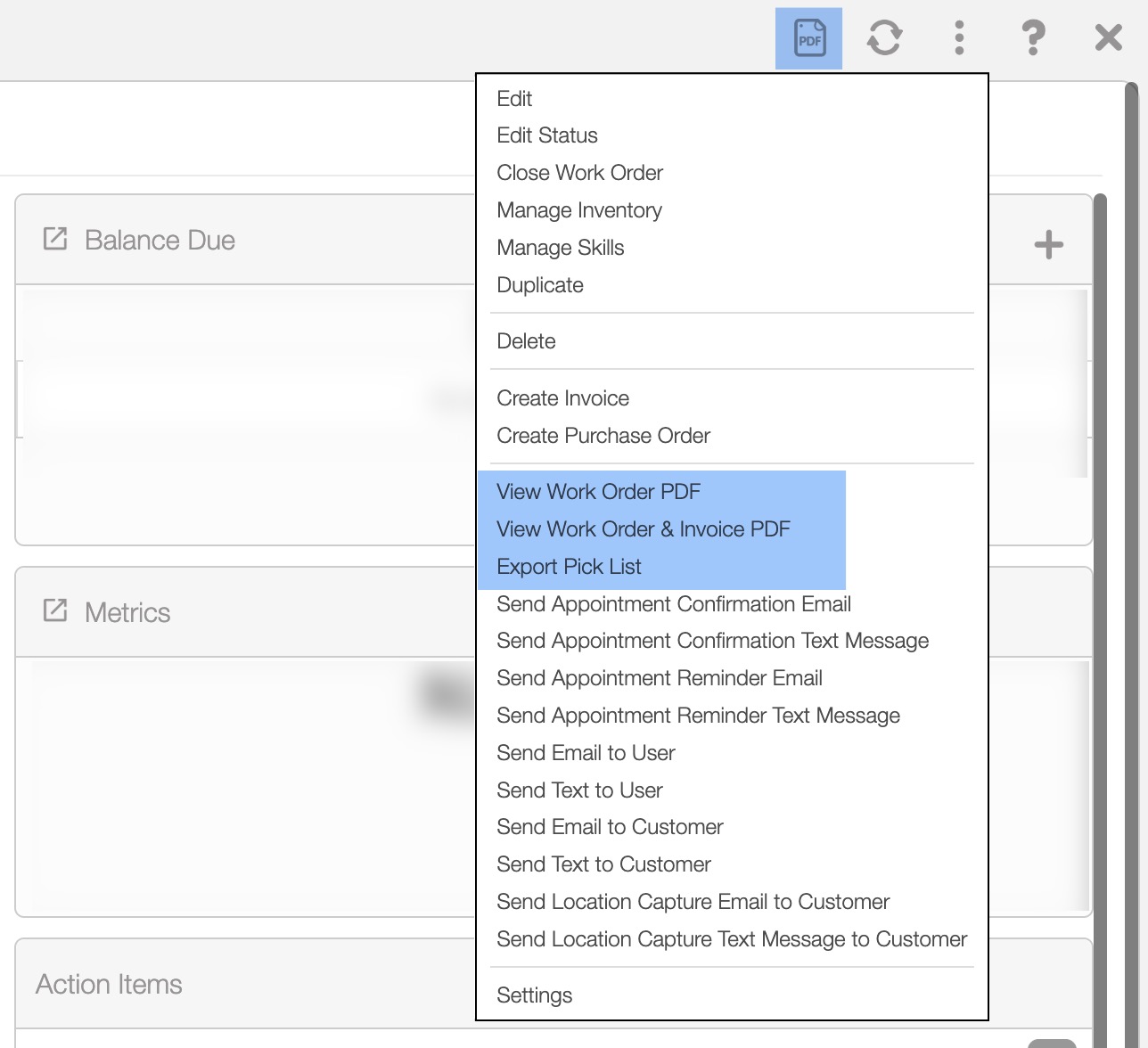Select Create Invoice menu item
The height and width of the screenshot is (1048, 1148).
coord(562,398)
